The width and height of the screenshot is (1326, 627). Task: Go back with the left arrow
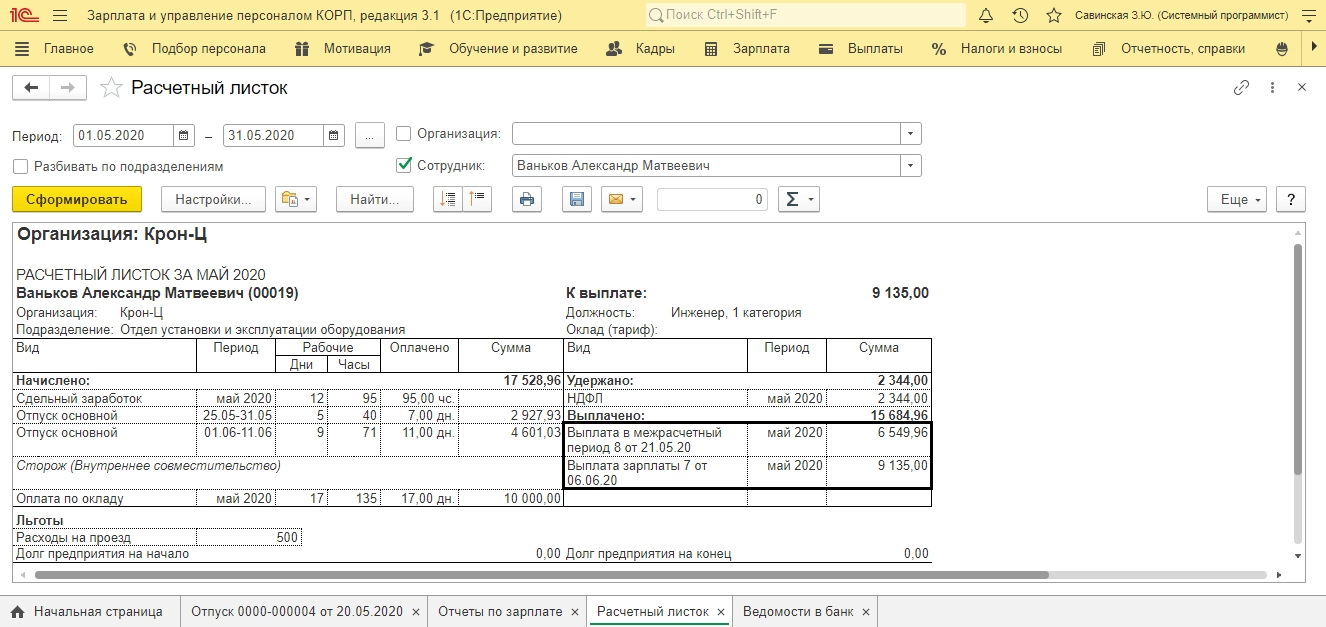[31, 88]
